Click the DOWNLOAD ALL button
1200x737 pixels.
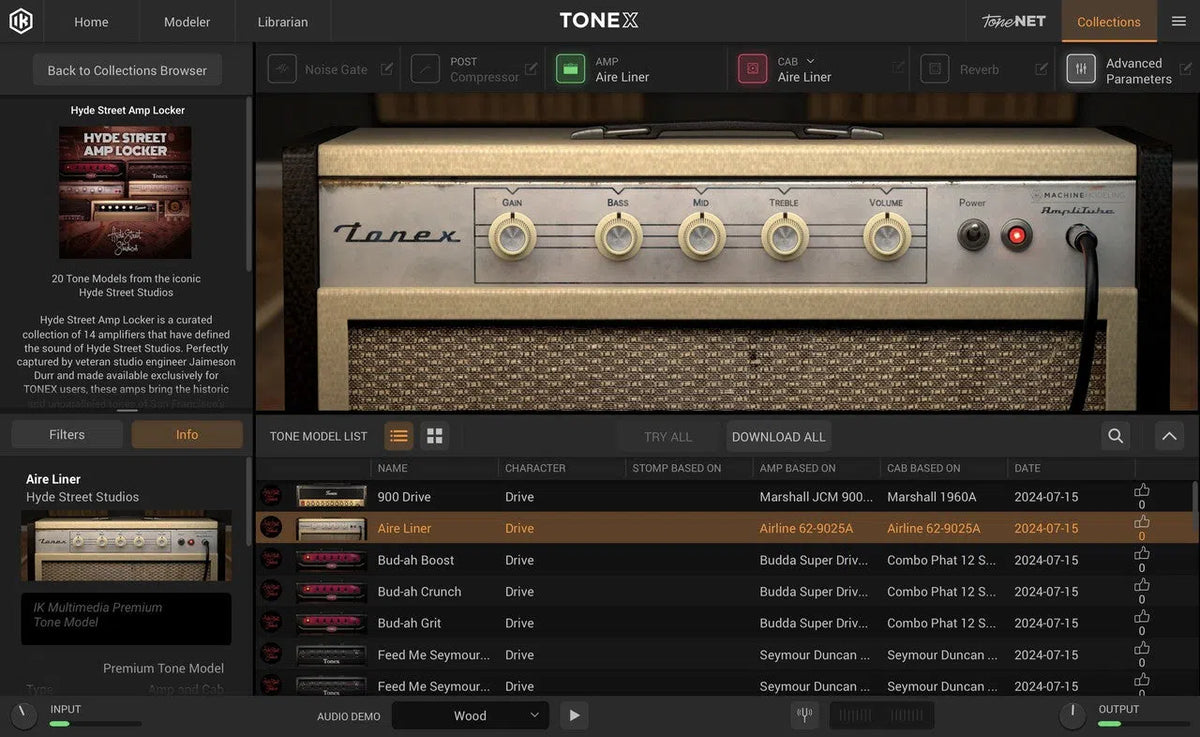pos(778,436)
